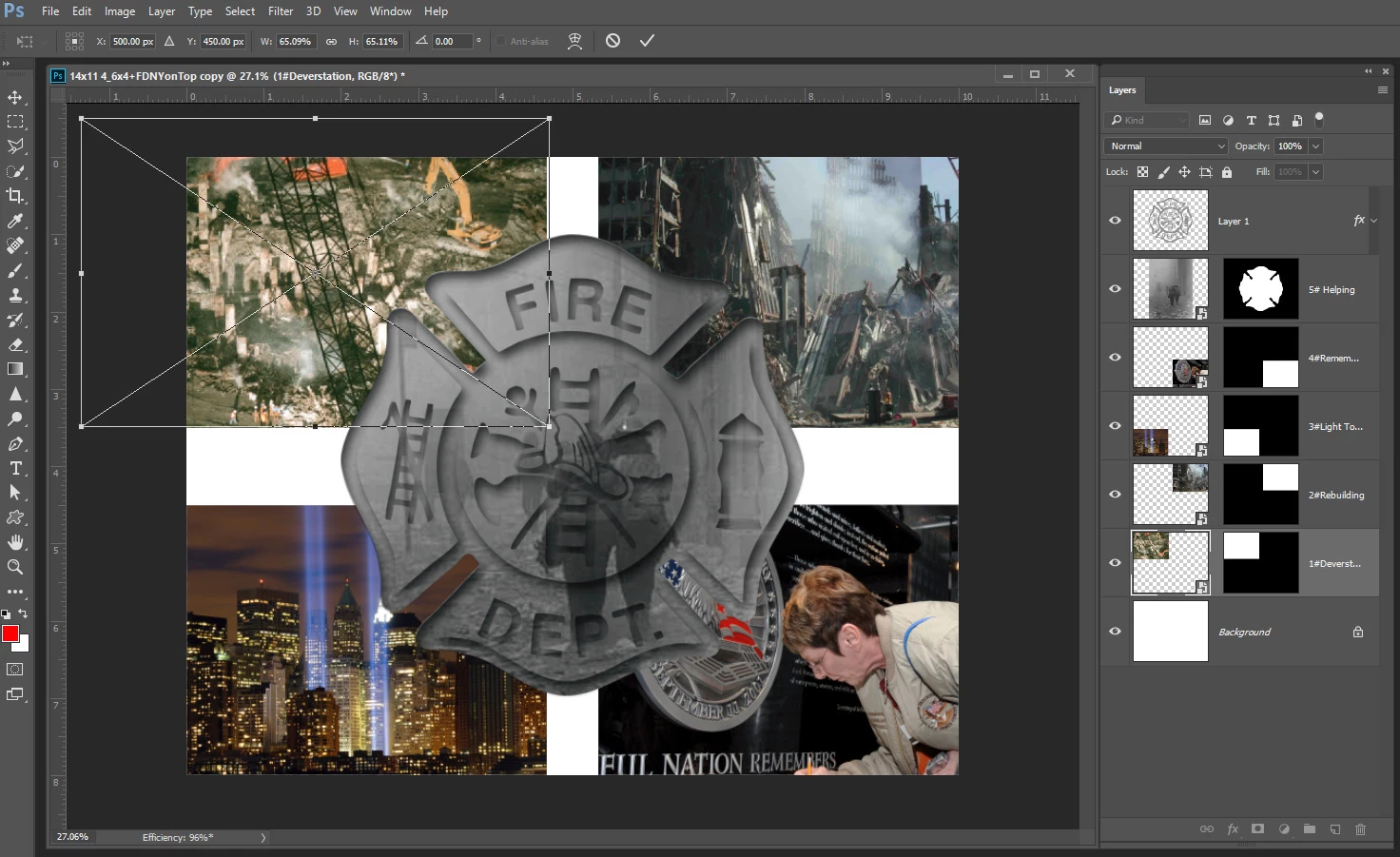
Task: Select the Quick Selection tool
Action: point(15,171)
